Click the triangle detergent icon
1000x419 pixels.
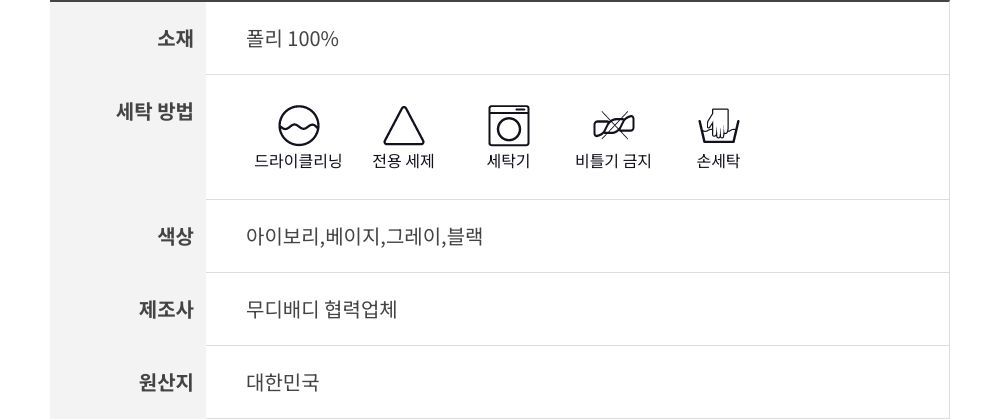pyautogui.click(x=404, y=127)
